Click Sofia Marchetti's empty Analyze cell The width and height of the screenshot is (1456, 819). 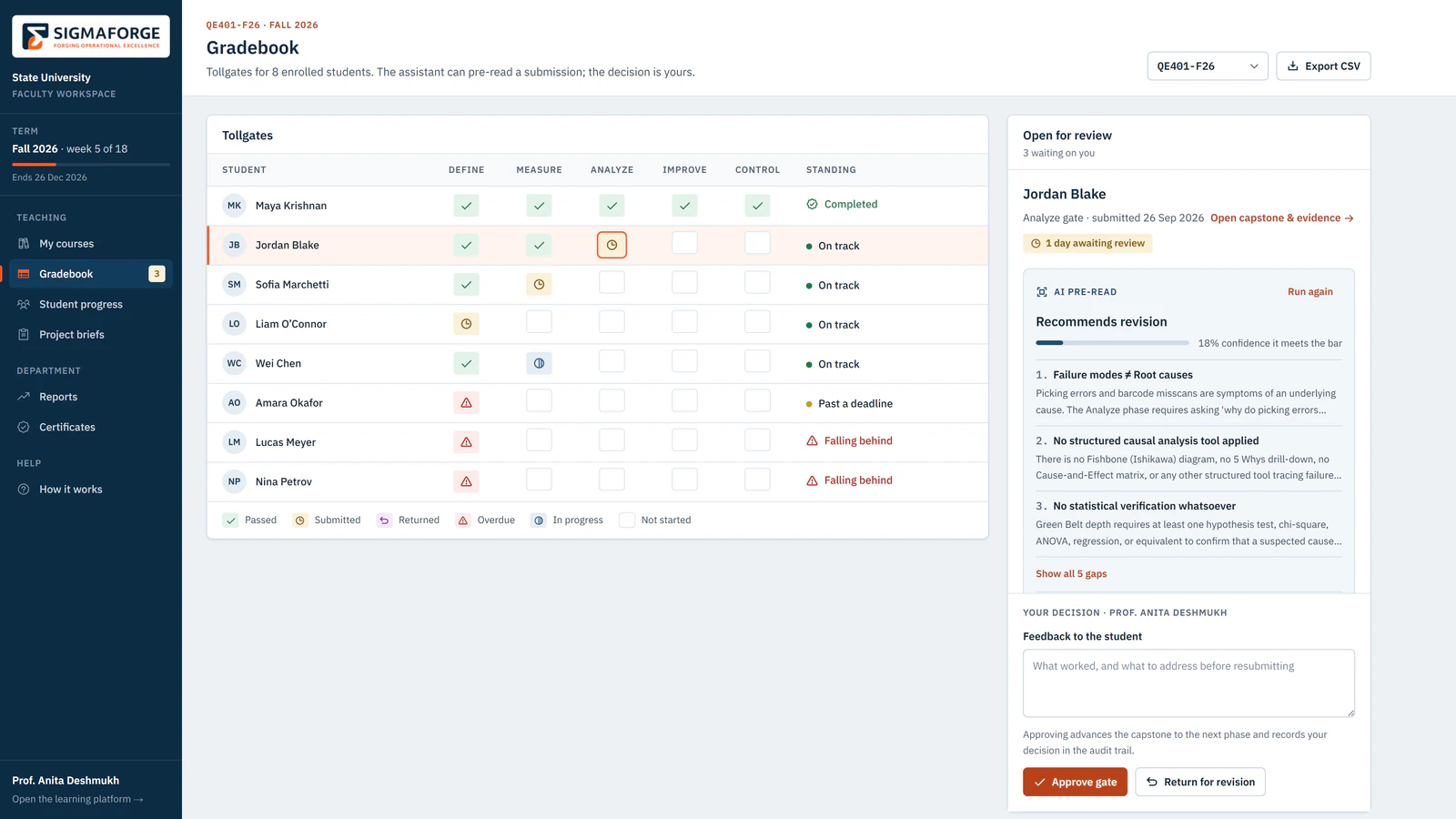pyautogui.click(x=612, y=282)
